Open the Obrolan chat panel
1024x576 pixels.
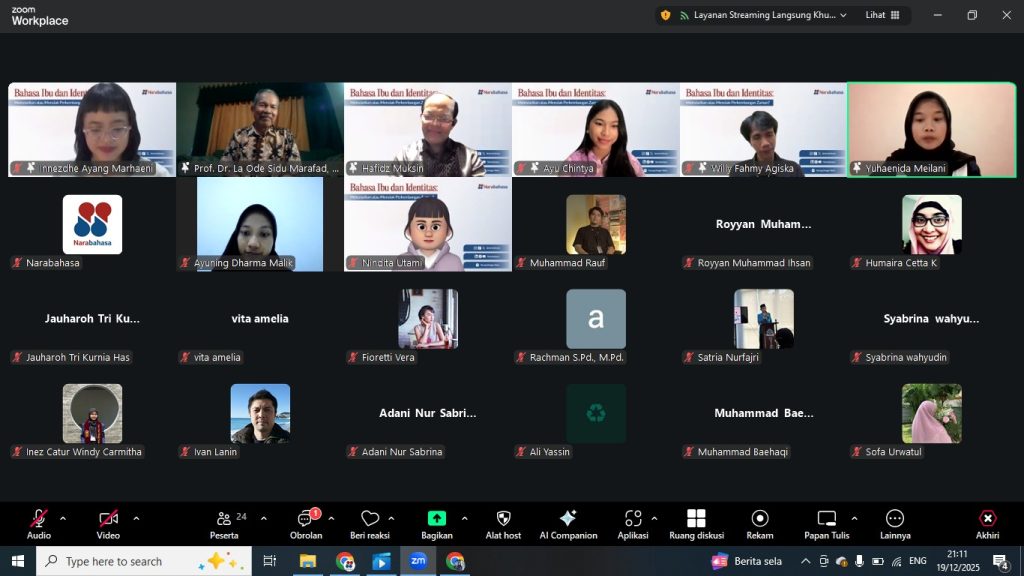306,522
